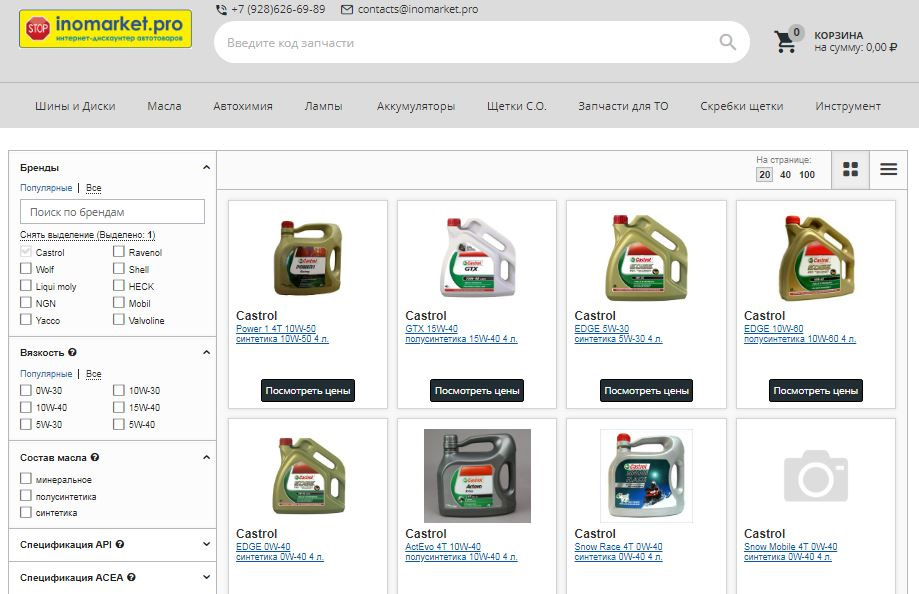919x594 pixels.
Task: Focus the Поиск по брендам field
Action: 113,212
